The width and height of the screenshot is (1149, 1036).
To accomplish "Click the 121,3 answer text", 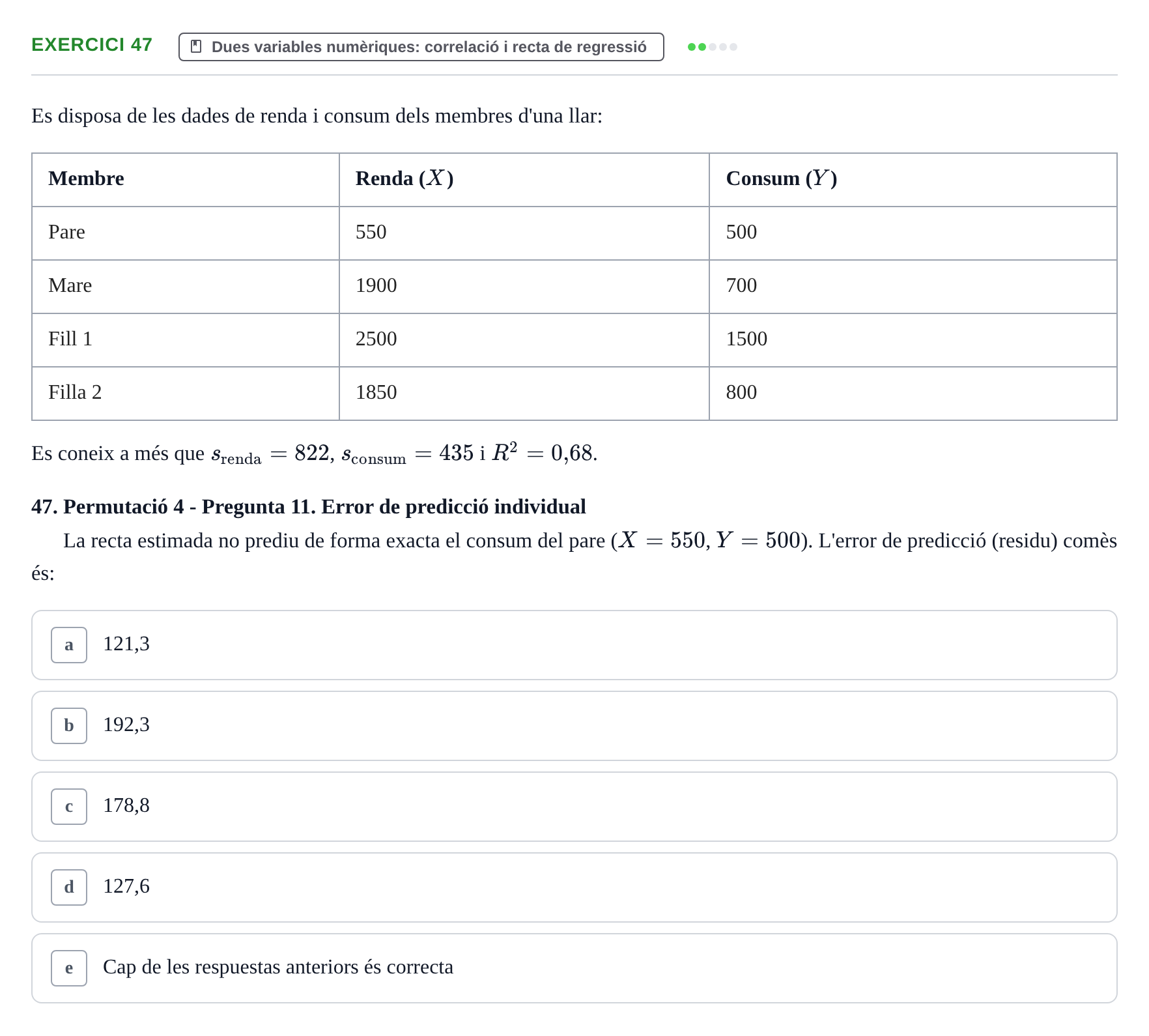I will [126, 644].
